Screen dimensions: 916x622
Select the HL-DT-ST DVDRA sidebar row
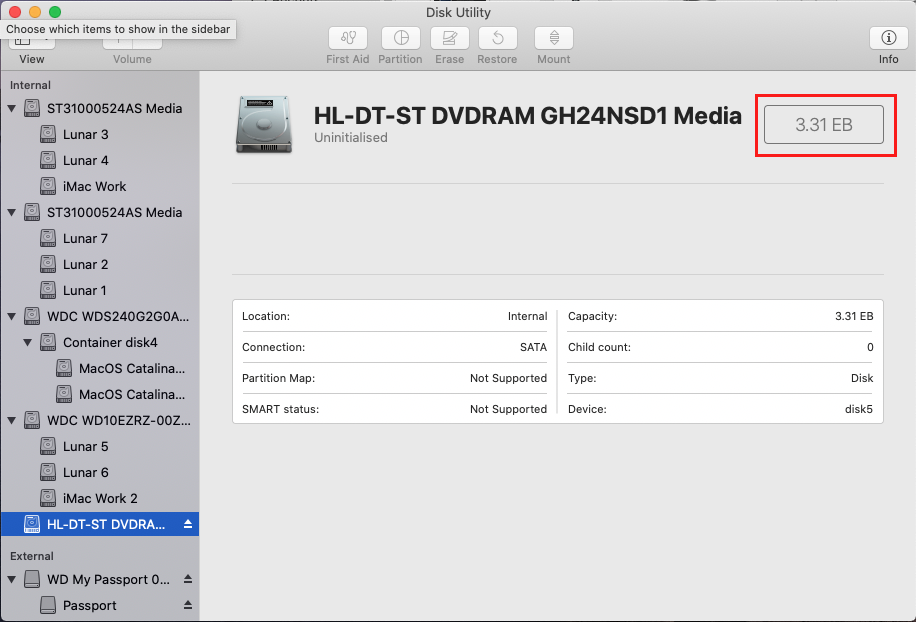(x=100, y=524)
